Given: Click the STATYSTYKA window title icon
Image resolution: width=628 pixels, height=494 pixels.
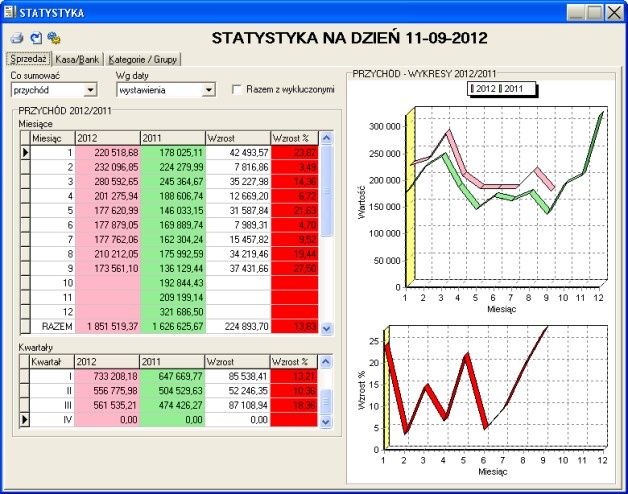Looking at the screenshot, I should click(x=10, y=12).
